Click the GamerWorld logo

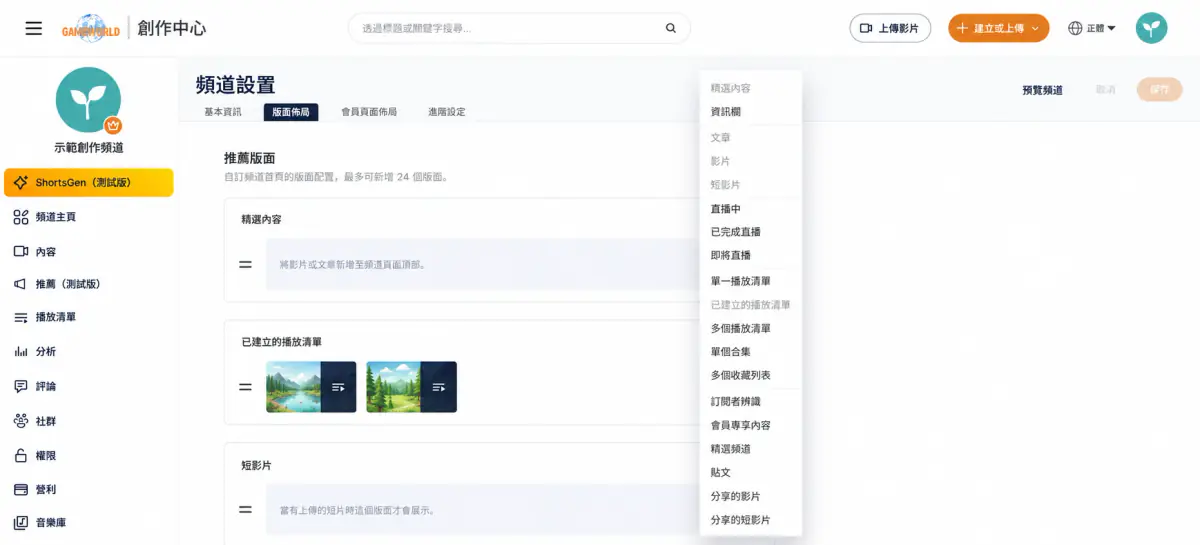tap(91, 28)
